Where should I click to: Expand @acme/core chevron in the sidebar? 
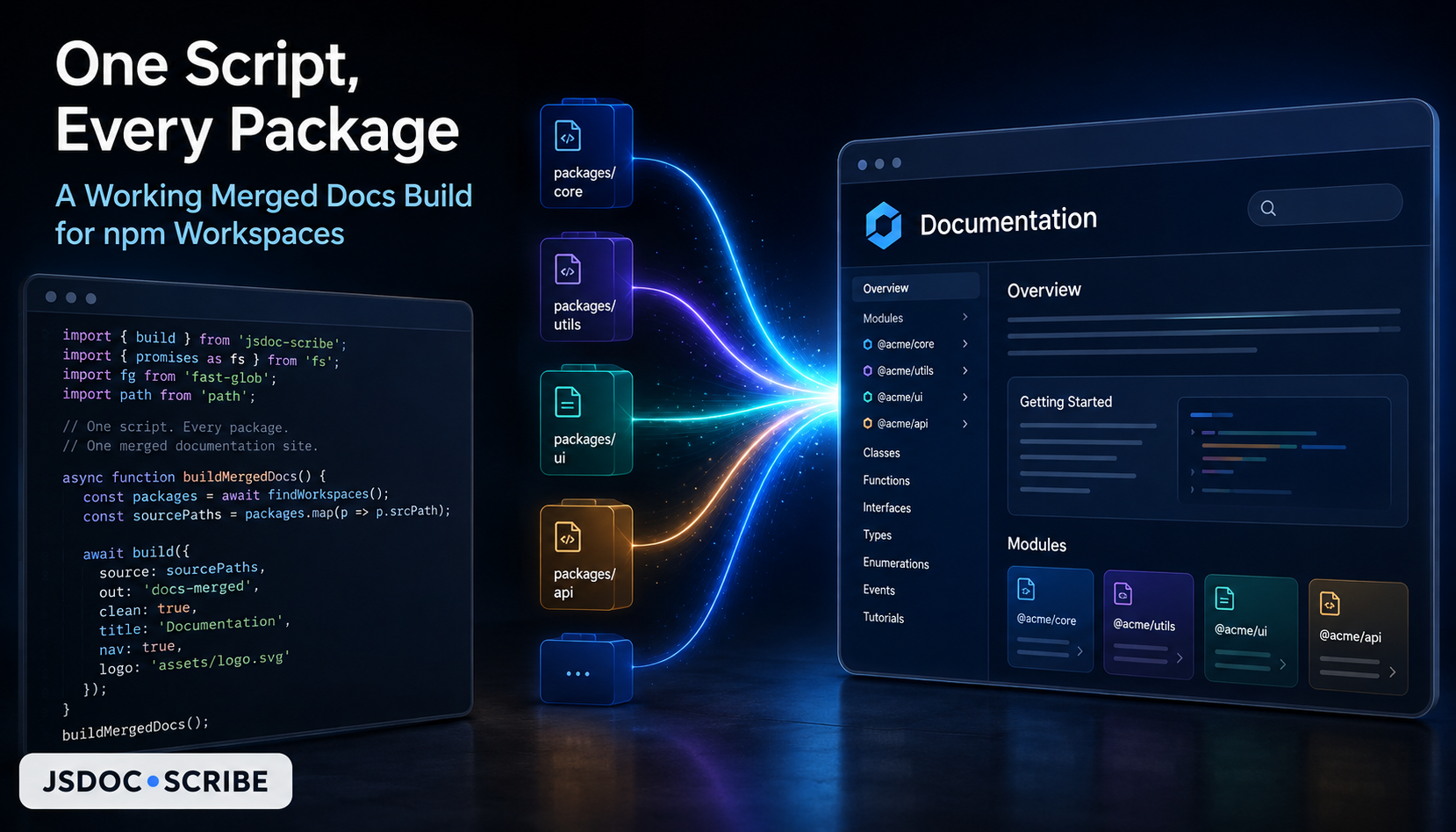965,343
